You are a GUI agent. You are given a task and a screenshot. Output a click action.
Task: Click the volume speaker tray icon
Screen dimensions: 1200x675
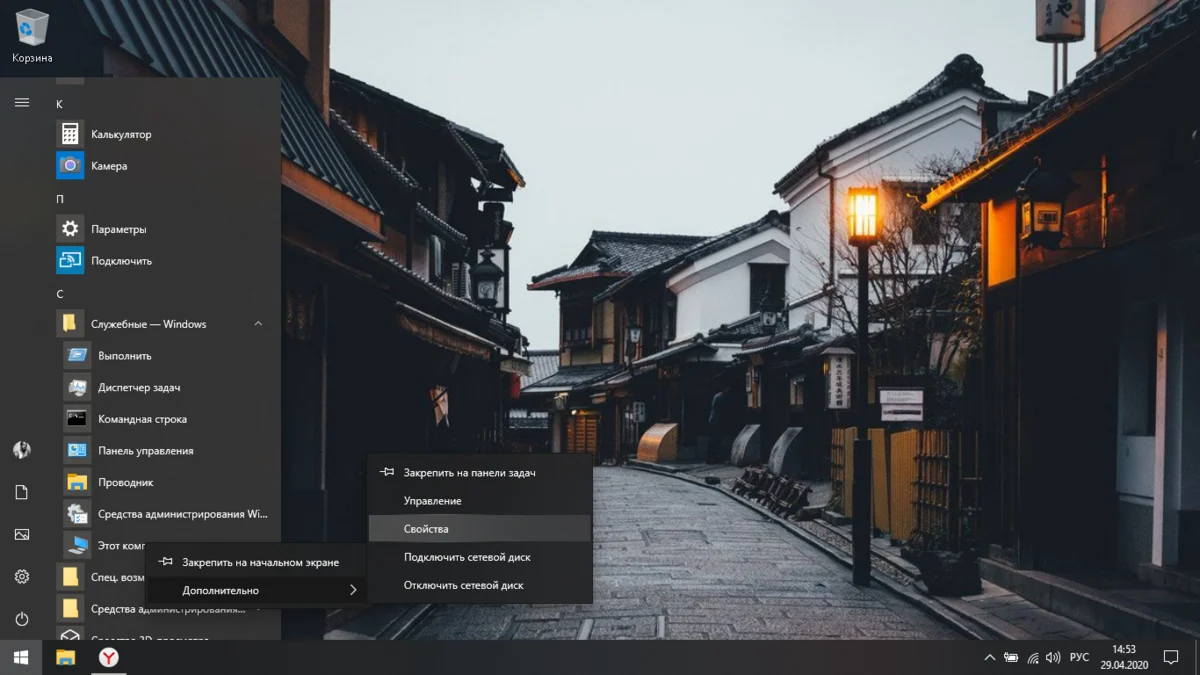click(1053, 657)
